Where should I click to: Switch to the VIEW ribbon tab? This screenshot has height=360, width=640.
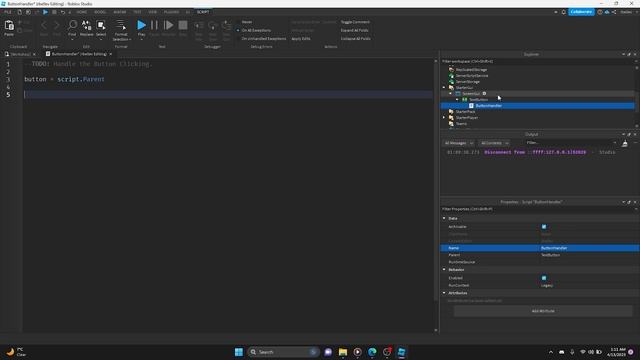tap(152, 12)
